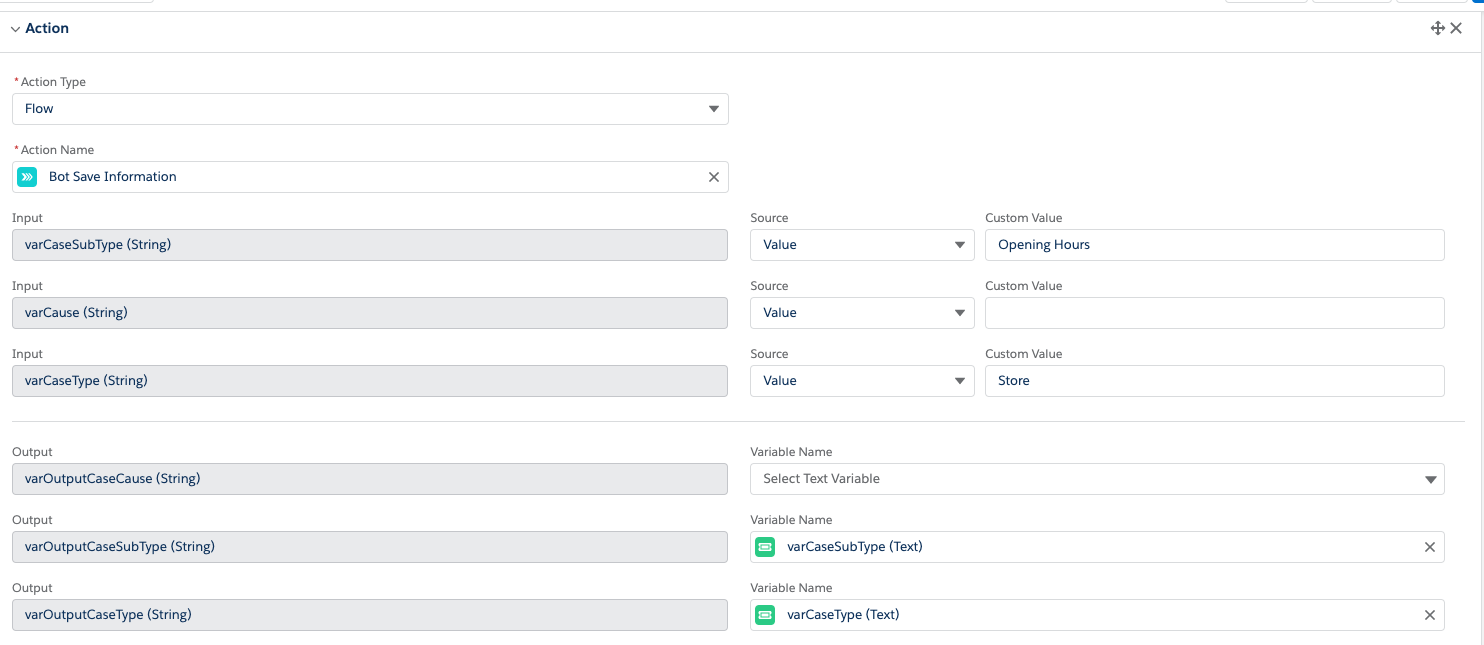Remove the varCaseSubType (Text) variable selection
Viewport: 1484px width, 645px height.
tap(1430, 547)
